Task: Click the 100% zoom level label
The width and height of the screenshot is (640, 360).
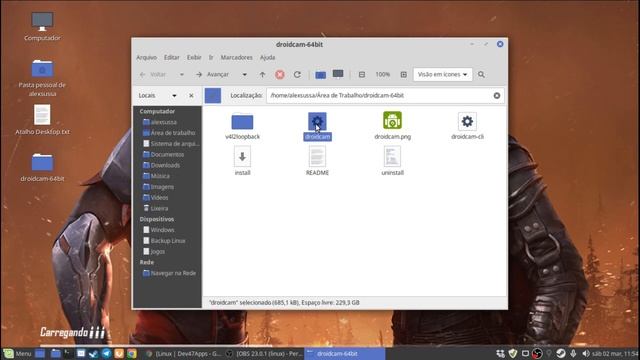Action: click(x=382, y=75)
